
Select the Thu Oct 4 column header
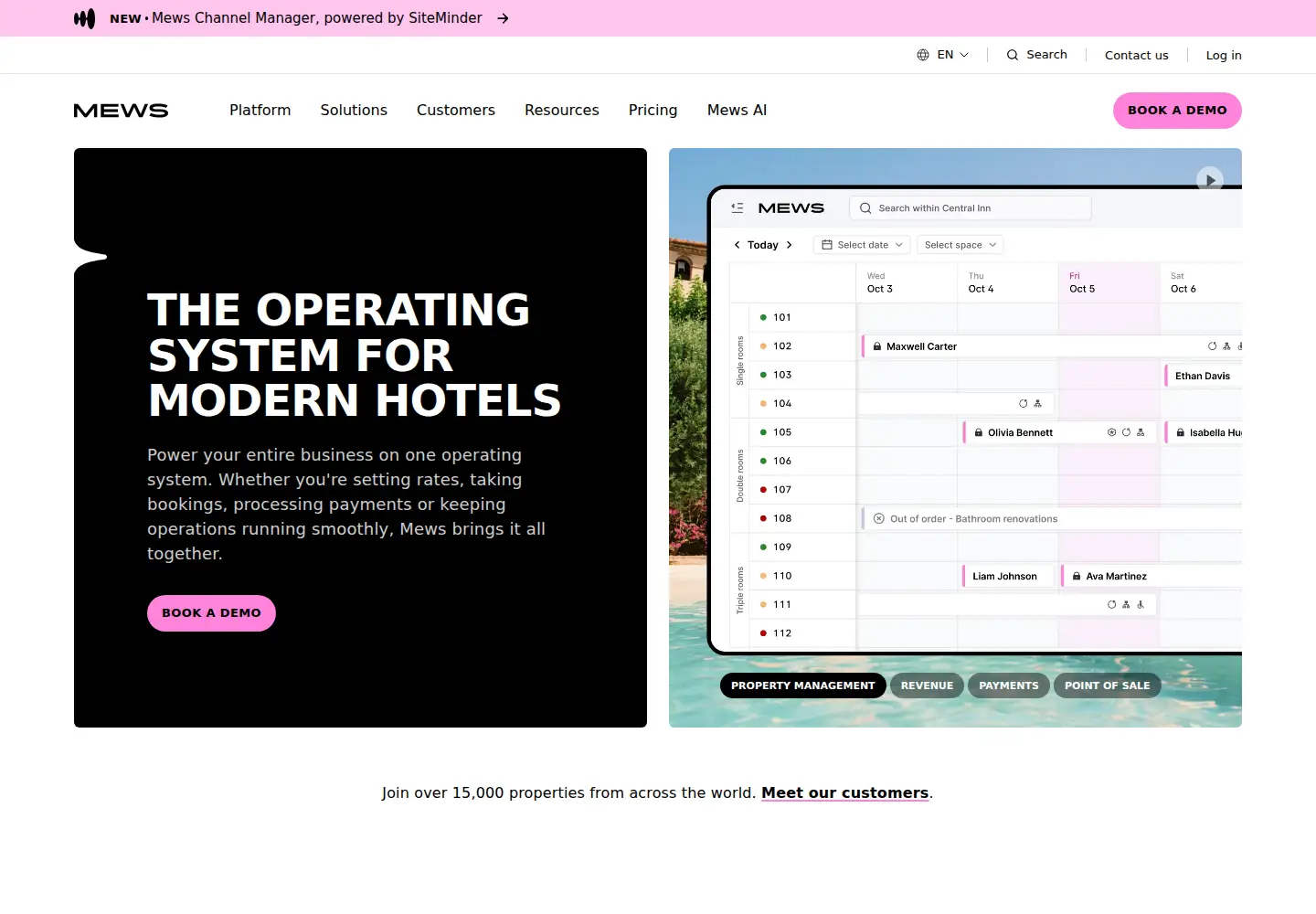pyautogui.click(x=1008, y=282)
